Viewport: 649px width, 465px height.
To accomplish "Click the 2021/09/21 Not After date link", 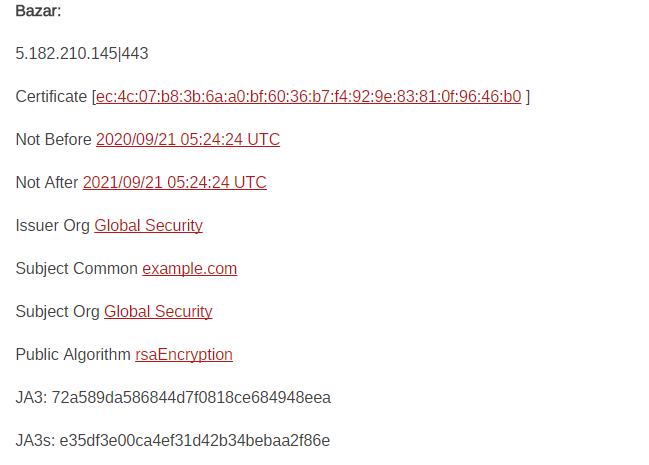I will coord(174,183).
